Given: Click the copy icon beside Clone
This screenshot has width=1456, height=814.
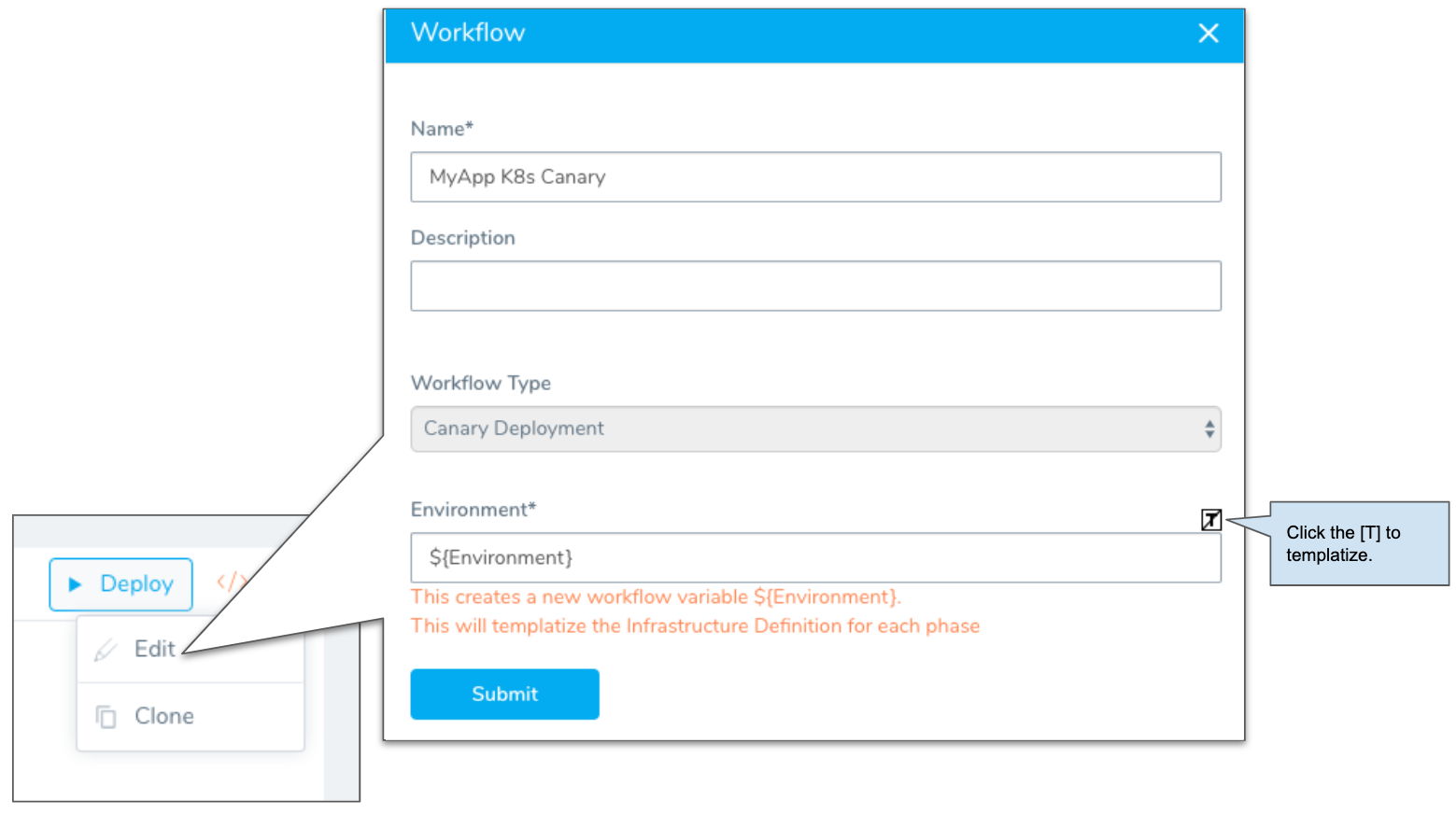Looking at the screenshot, I should (x=106, y=716).
